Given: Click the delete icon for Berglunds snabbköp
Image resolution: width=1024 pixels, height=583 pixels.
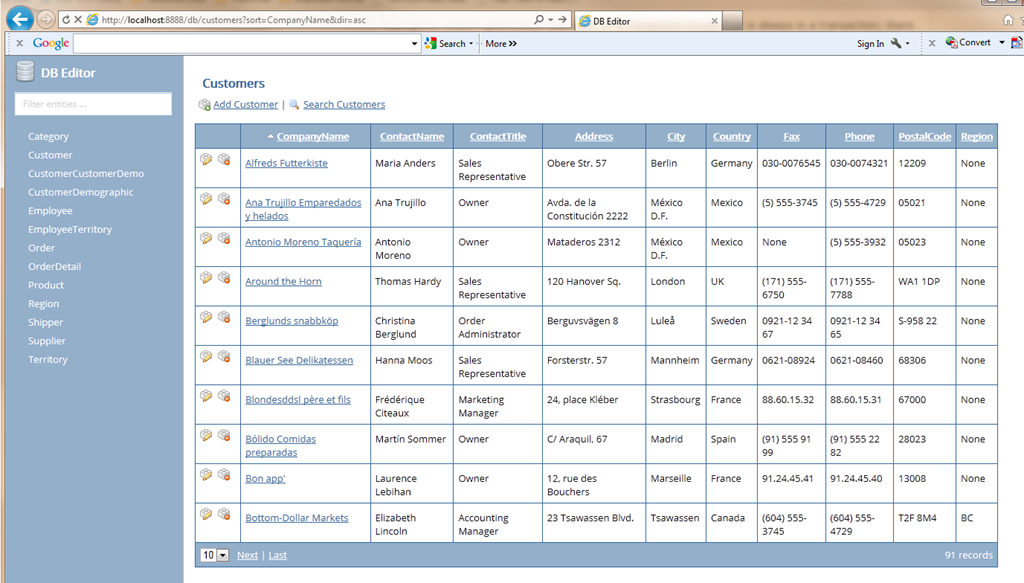Looking at the screenshot, I should 224,317.
